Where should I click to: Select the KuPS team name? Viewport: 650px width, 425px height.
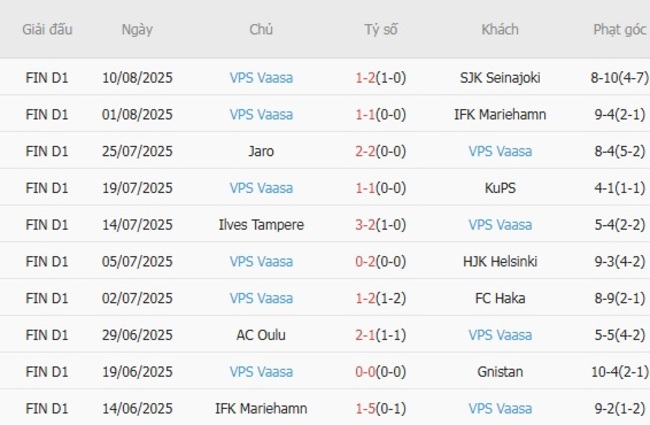(x=500, y=188)
